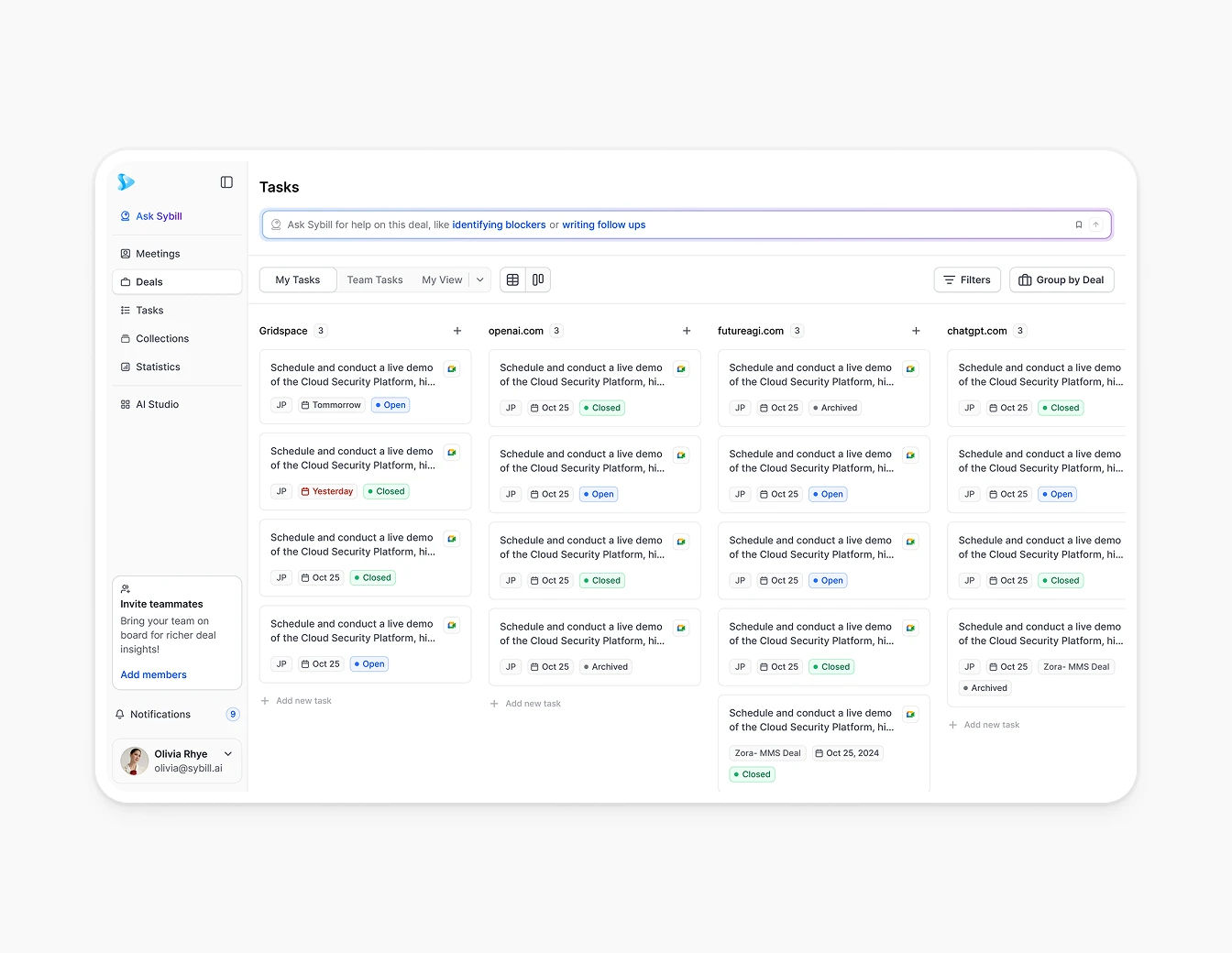This screenshot has width=1232, height=953.
Task: Open the Collections section
Action: tap(162, 338)
